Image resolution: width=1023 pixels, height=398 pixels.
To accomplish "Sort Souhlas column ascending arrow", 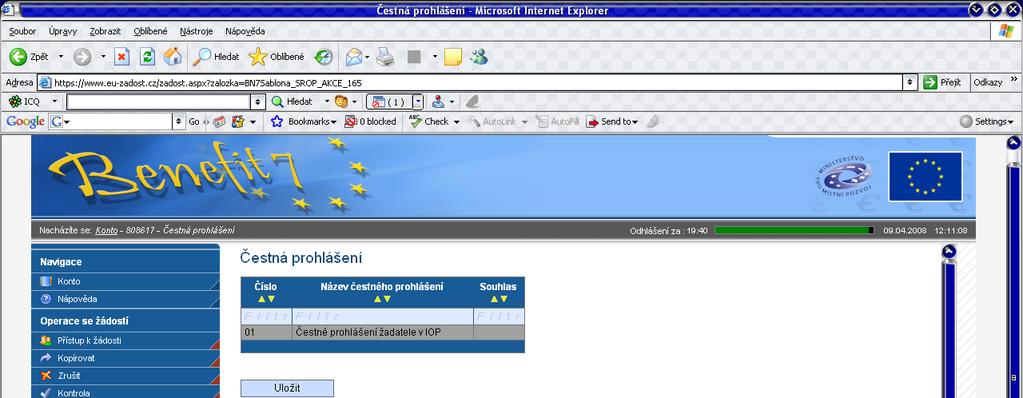I will 494,299.
